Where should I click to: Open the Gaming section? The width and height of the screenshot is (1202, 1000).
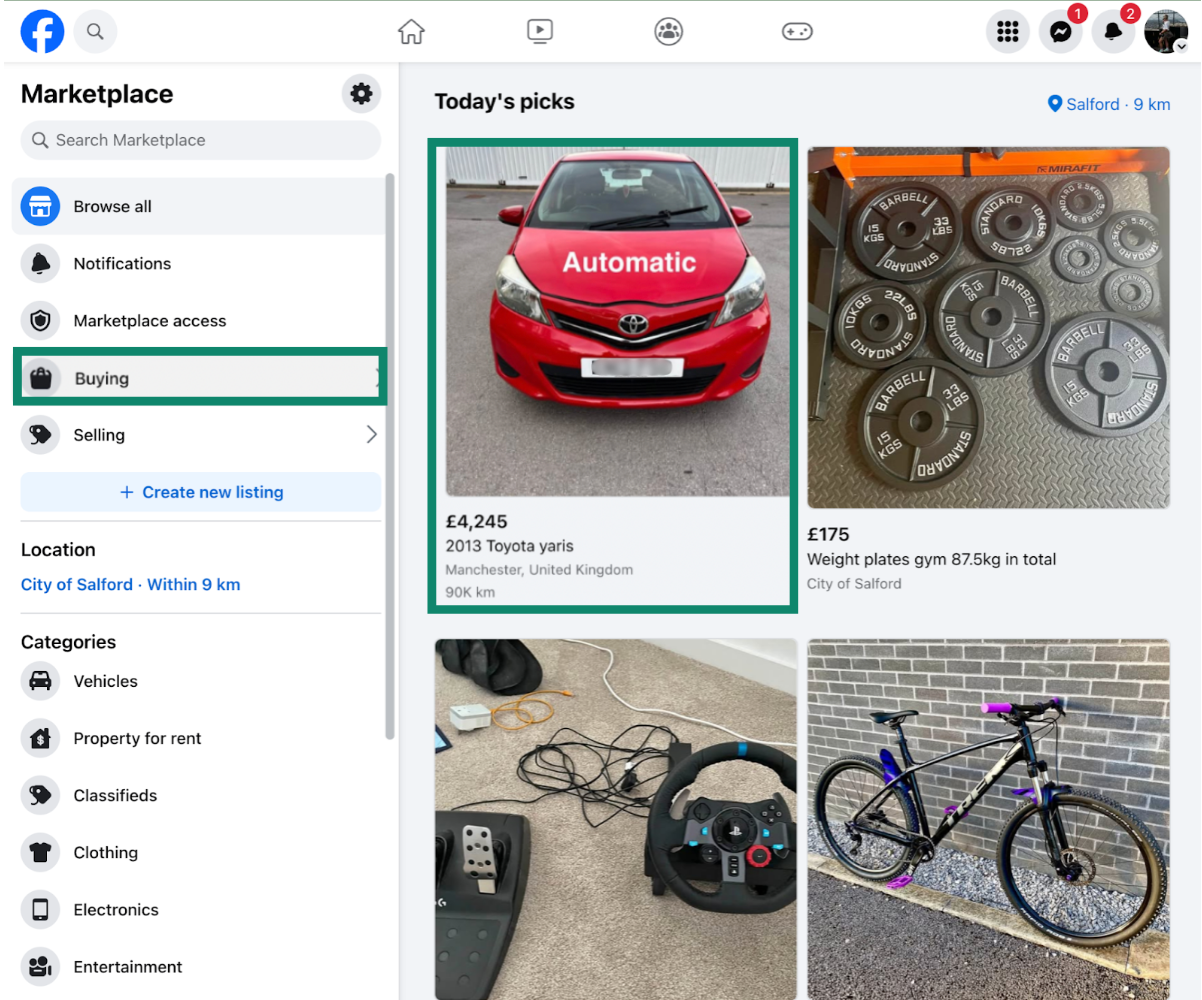(x=797, y=31)
